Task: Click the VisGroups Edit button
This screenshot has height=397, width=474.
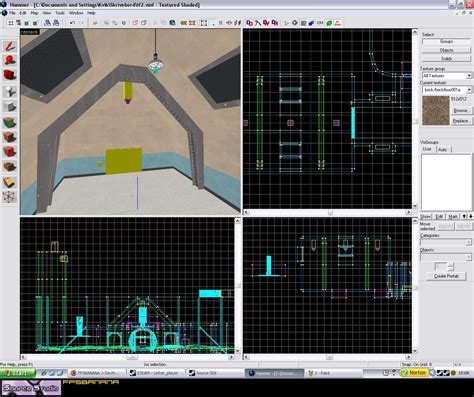Action: 439,216
